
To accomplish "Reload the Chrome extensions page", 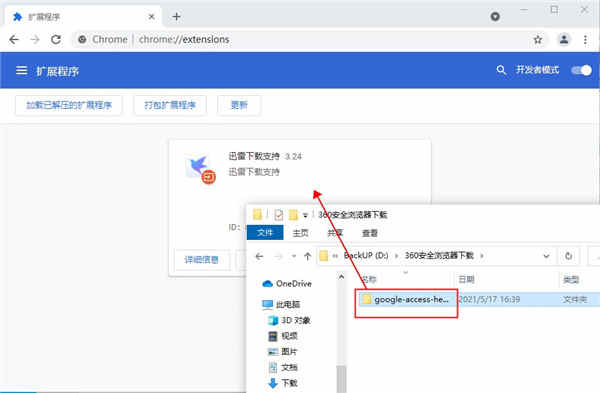I will point(56,39).
